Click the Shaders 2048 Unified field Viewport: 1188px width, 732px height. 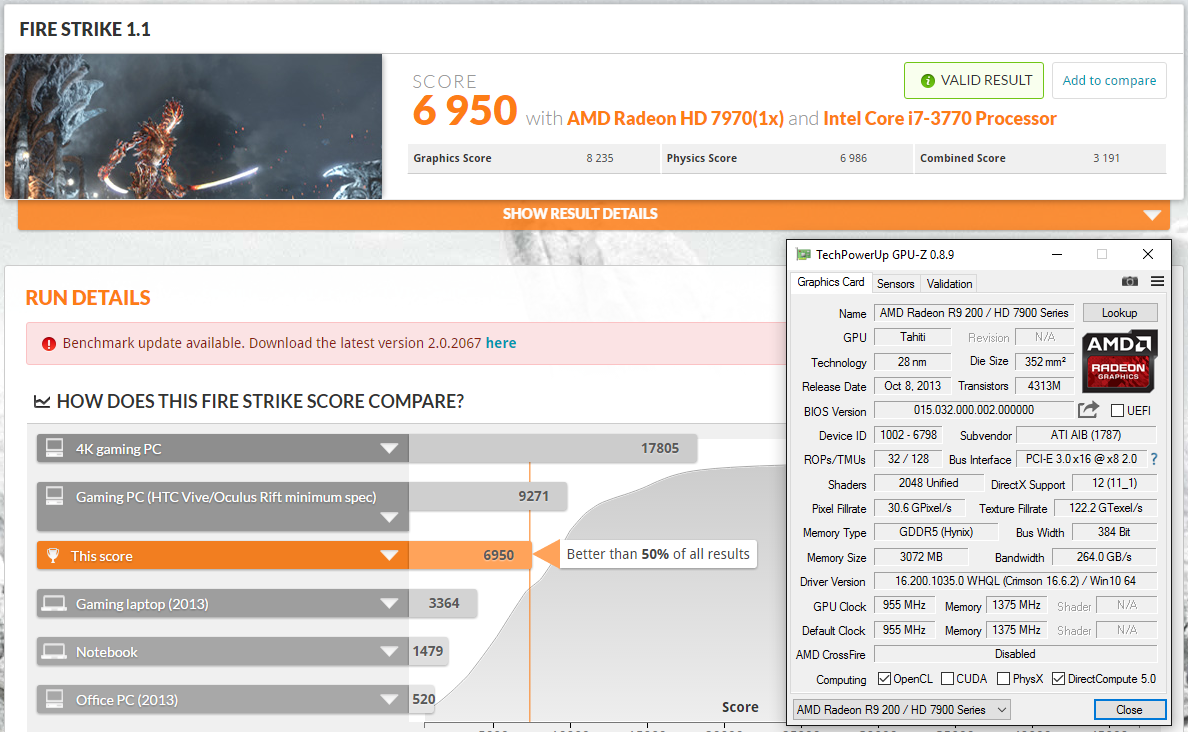(x=928, y=483)
